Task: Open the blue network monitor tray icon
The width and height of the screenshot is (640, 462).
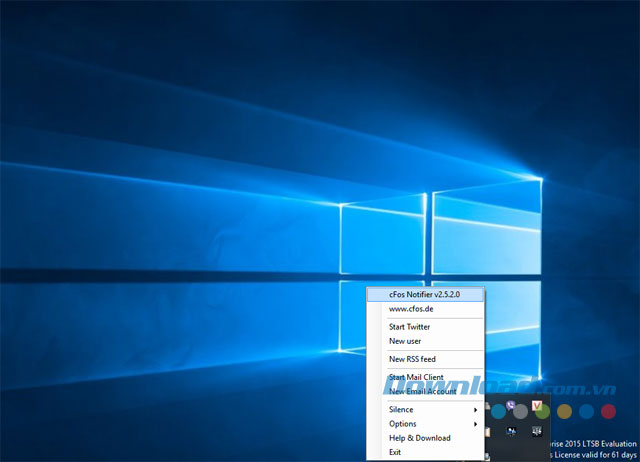Action: click(x=511, y=431)
